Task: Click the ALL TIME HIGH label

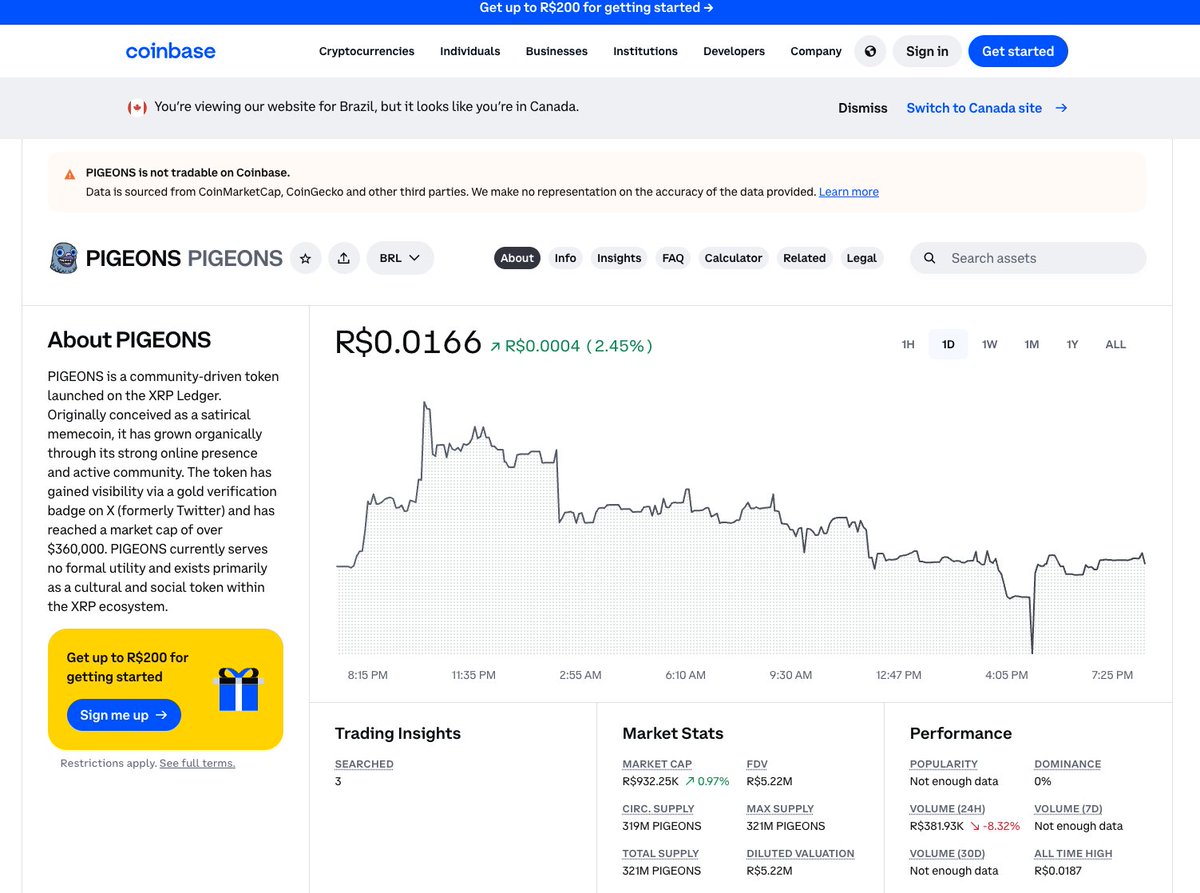Action: (x=1073, y=854)
